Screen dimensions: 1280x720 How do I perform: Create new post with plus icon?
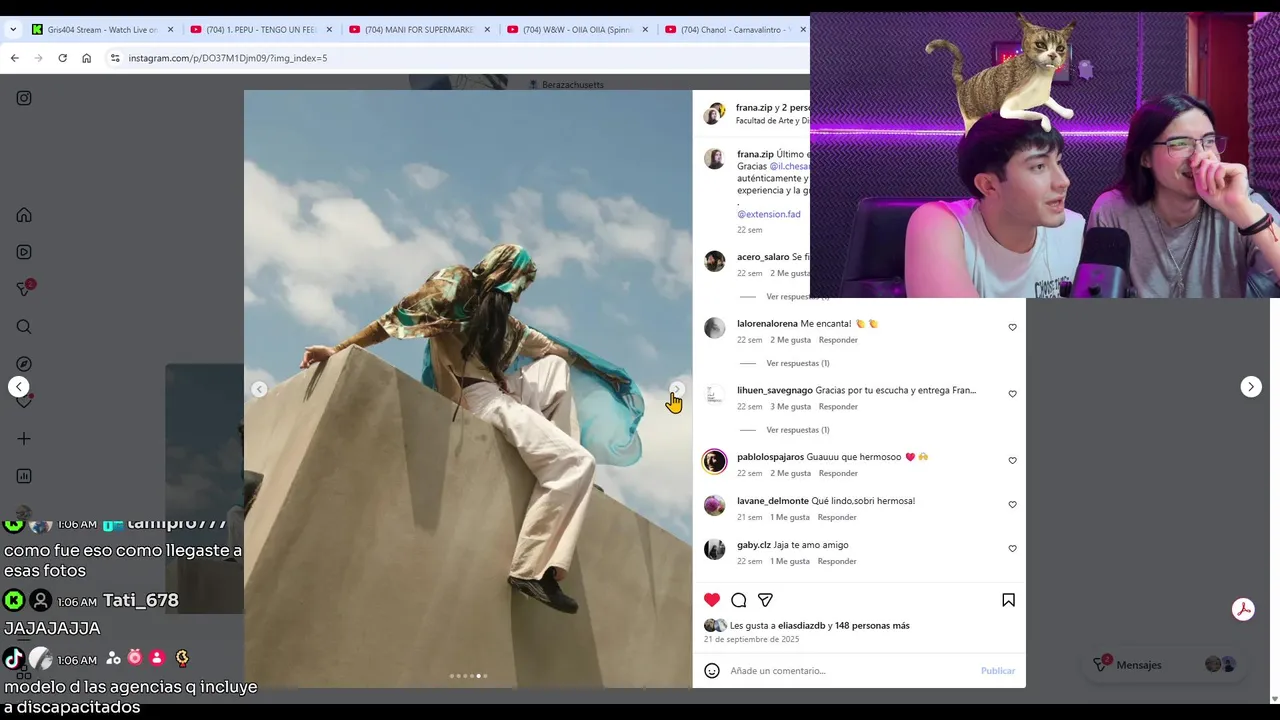click(24, 439)
